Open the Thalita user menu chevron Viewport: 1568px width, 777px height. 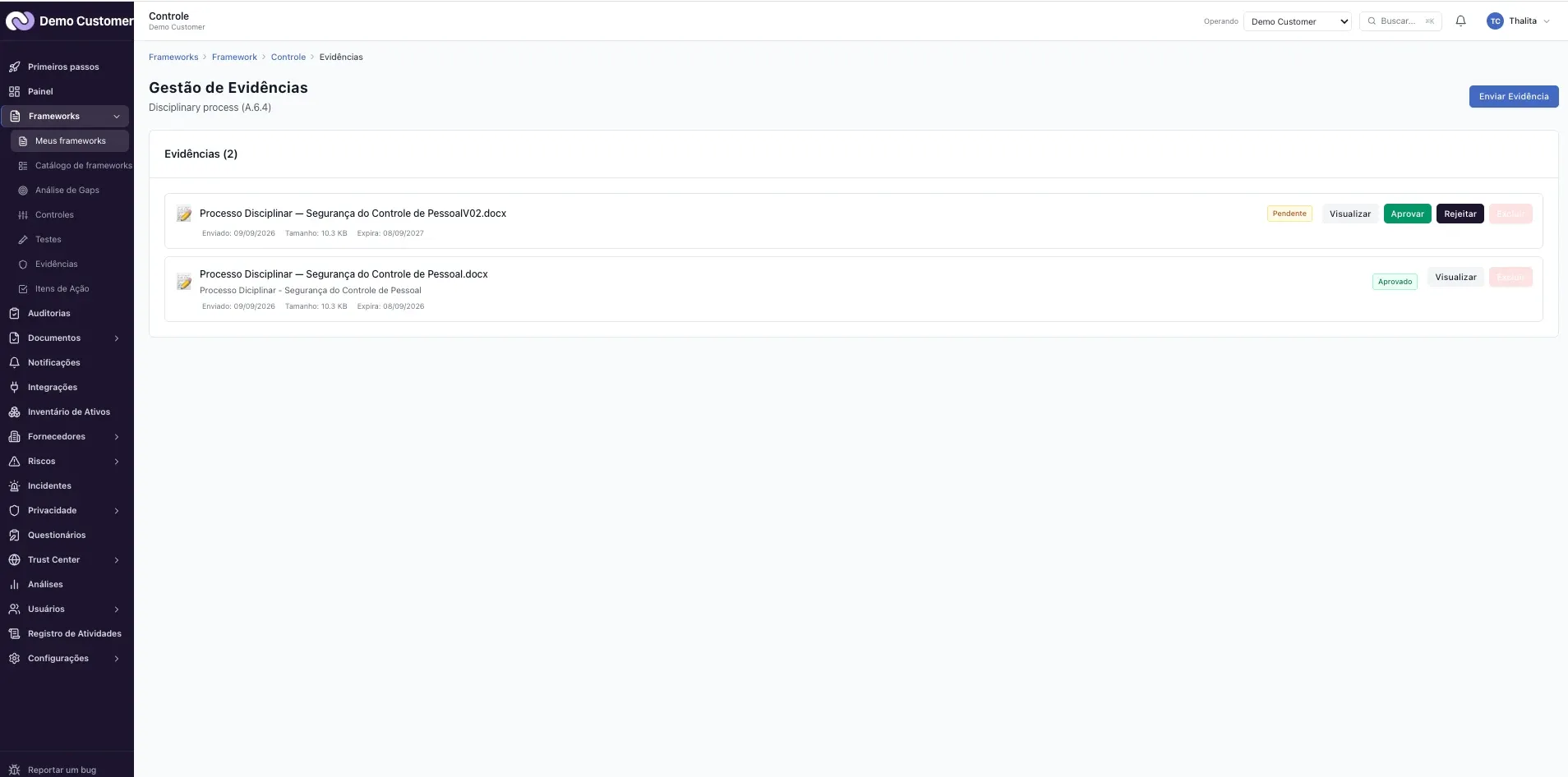pos(1547,21)
